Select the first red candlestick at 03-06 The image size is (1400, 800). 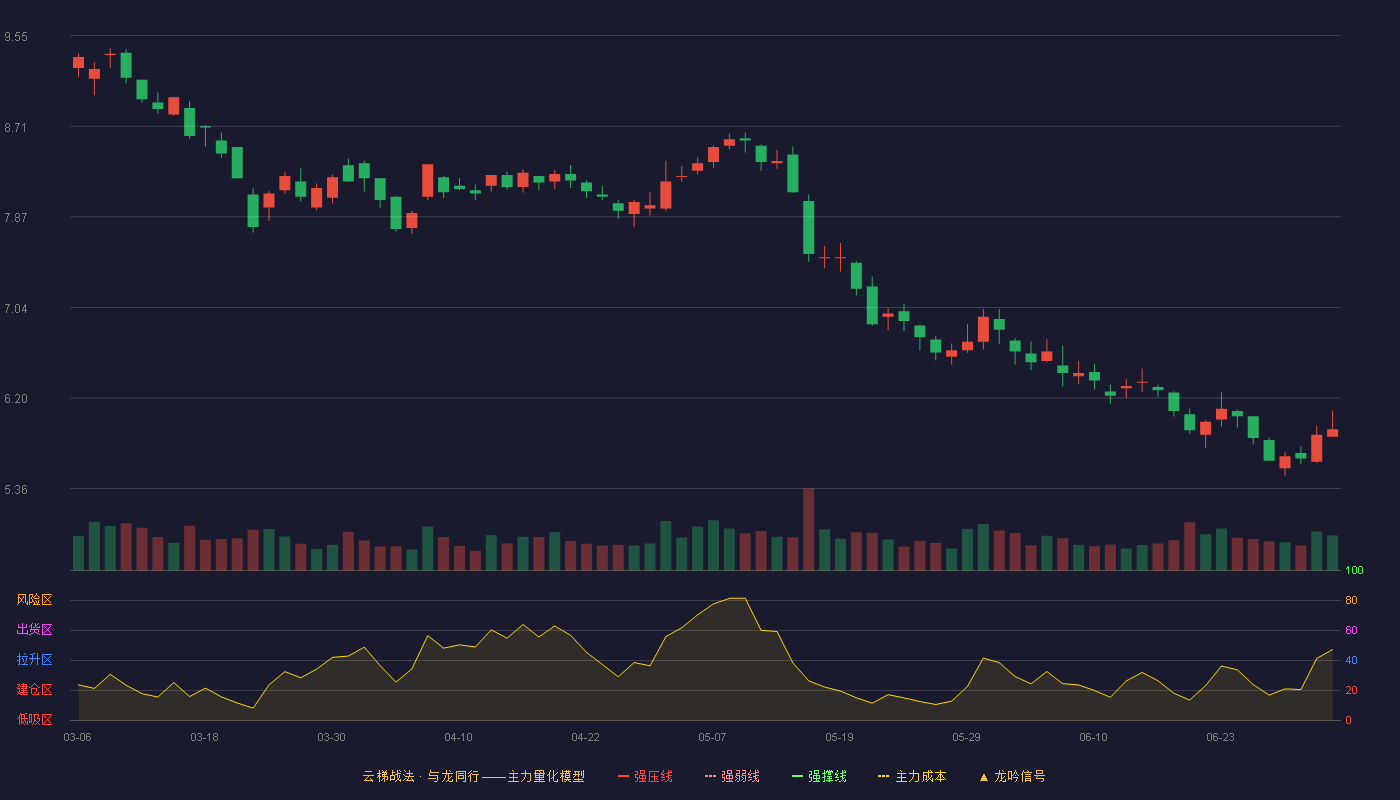click(78, 62)
